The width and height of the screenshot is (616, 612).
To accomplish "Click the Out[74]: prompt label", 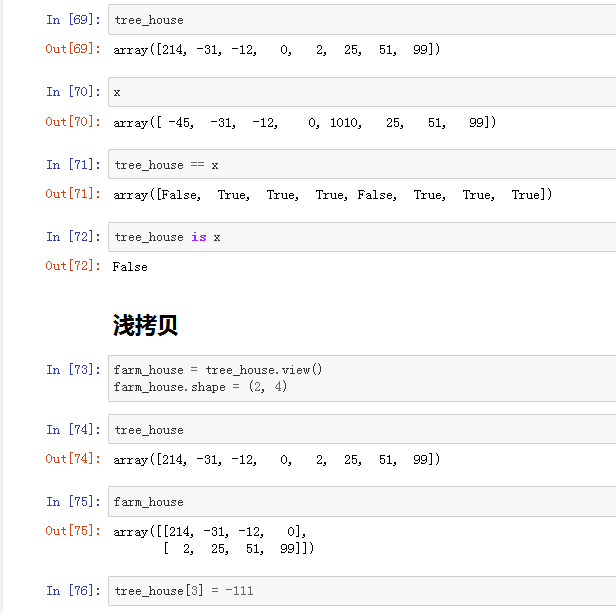I will [73, 459].
